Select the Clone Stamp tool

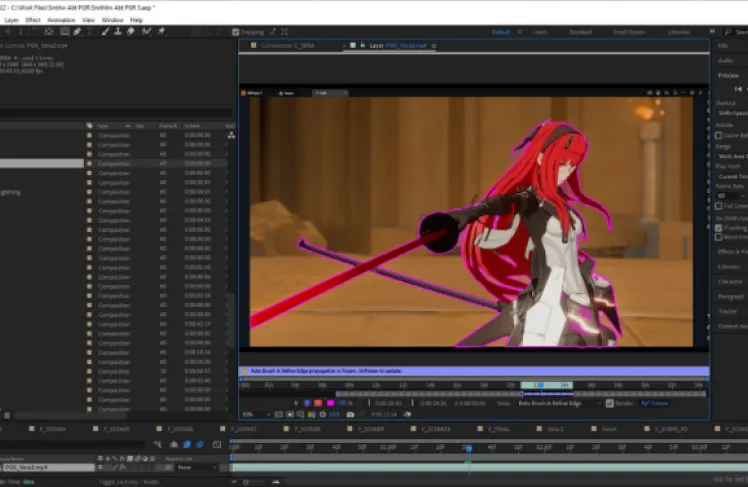(x=118, y=31)
